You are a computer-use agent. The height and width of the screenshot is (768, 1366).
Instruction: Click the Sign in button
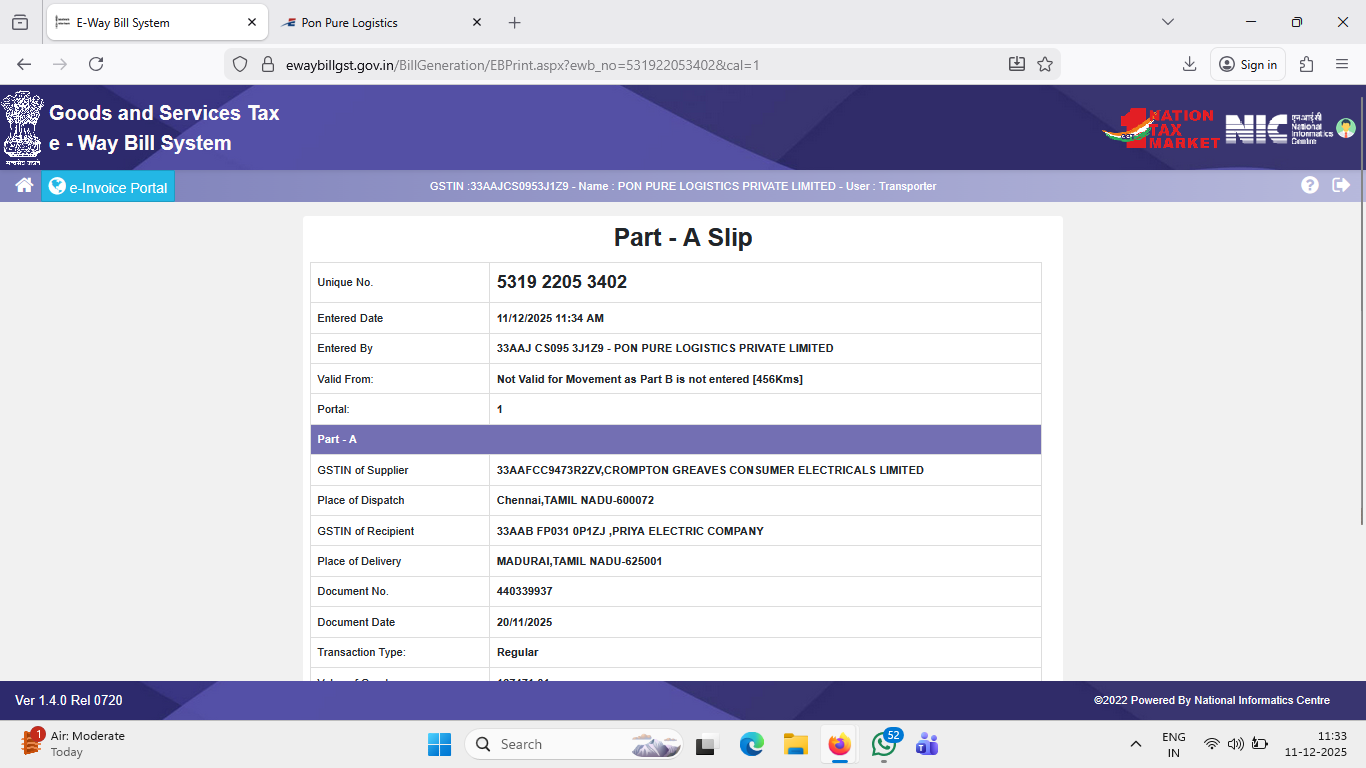click(x=1248, y=64)
